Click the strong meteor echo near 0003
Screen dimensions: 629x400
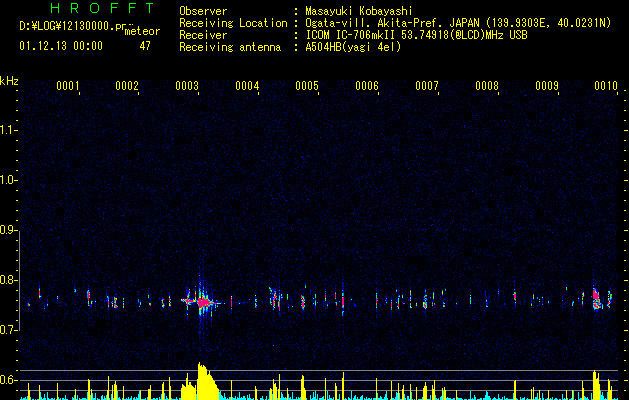[203, 302]
